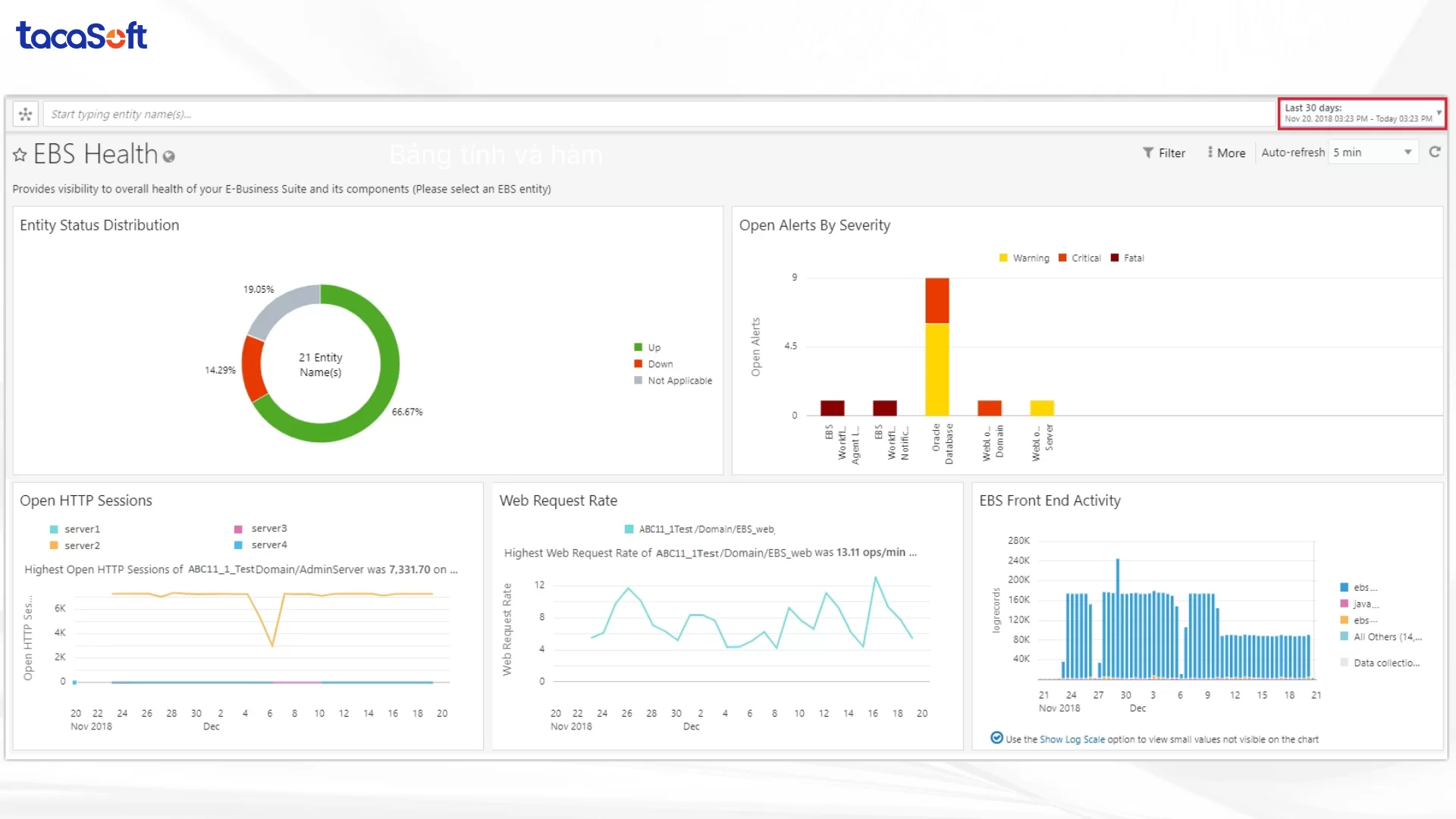Click the Open HTTP Sessions title
The height and width of the screenshot is (819, 1456).
pyautogui.click(x=86, y=500)
